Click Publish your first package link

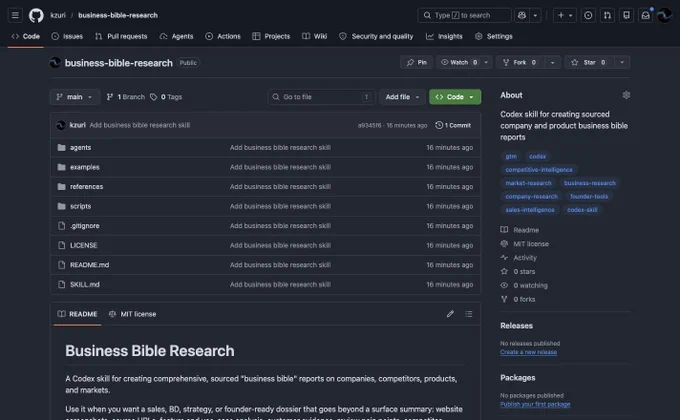click(x=535, y=404)
